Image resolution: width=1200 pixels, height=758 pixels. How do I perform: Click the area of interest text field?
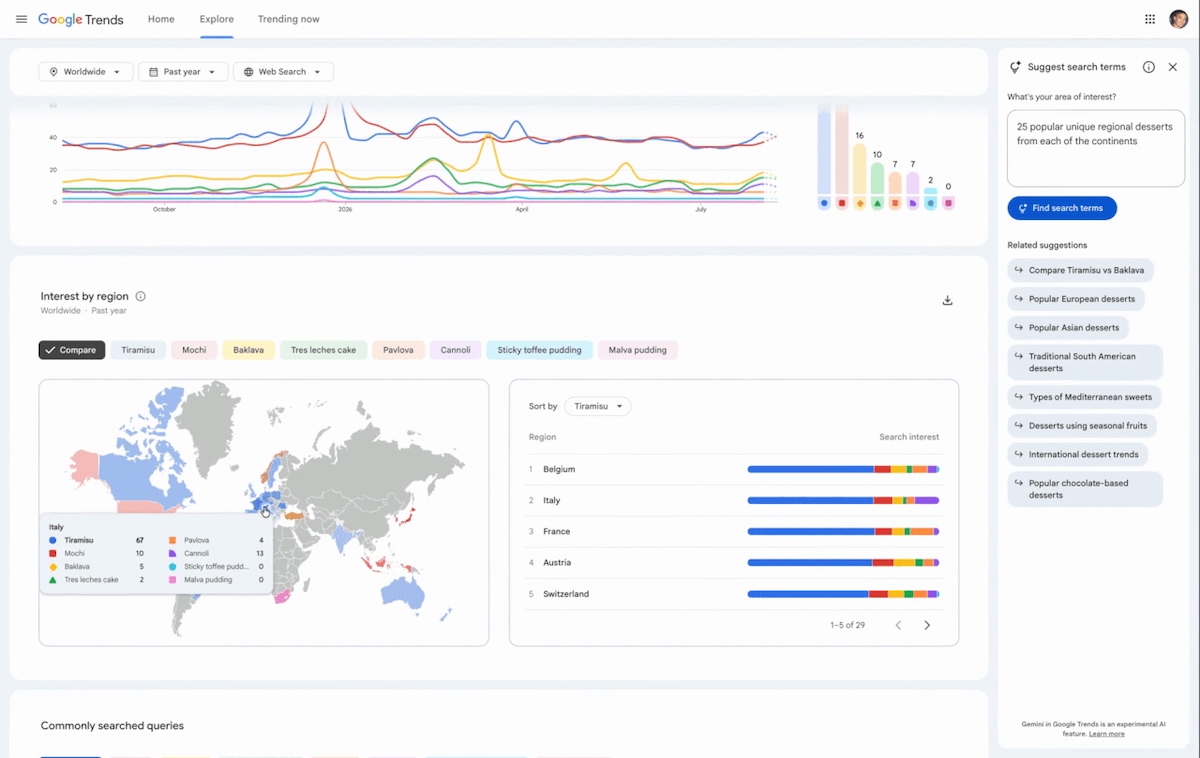click(x=1096, y=149)
